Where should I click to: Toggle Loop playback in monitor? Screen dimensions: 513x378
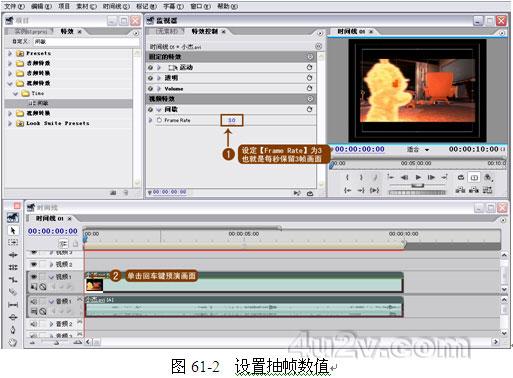[x=461, y=177]
